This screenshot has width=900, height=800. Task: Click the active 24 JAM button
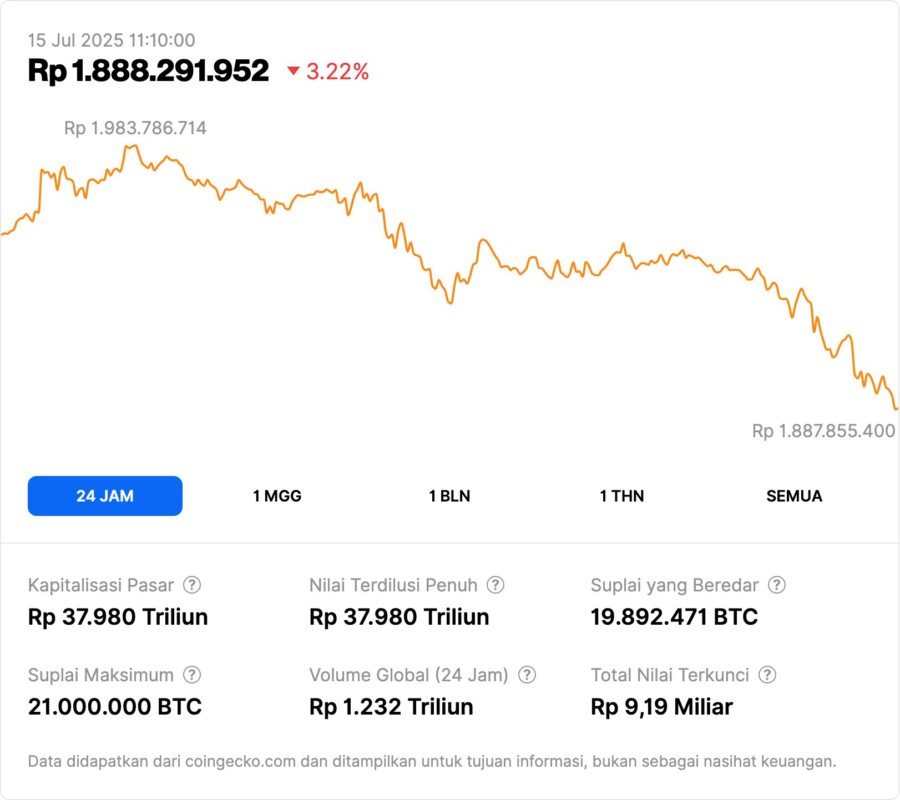105,495
